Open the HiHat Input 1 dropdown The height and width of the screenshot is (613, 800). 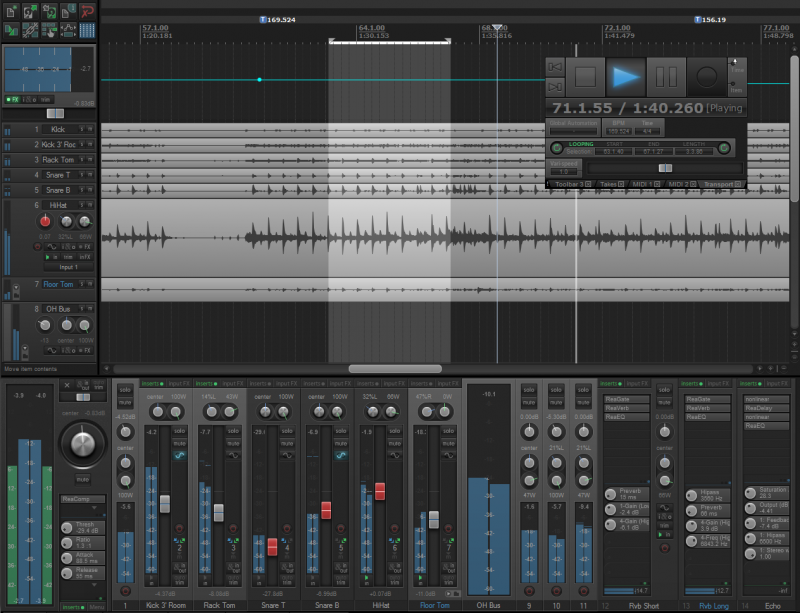[68, 267]
